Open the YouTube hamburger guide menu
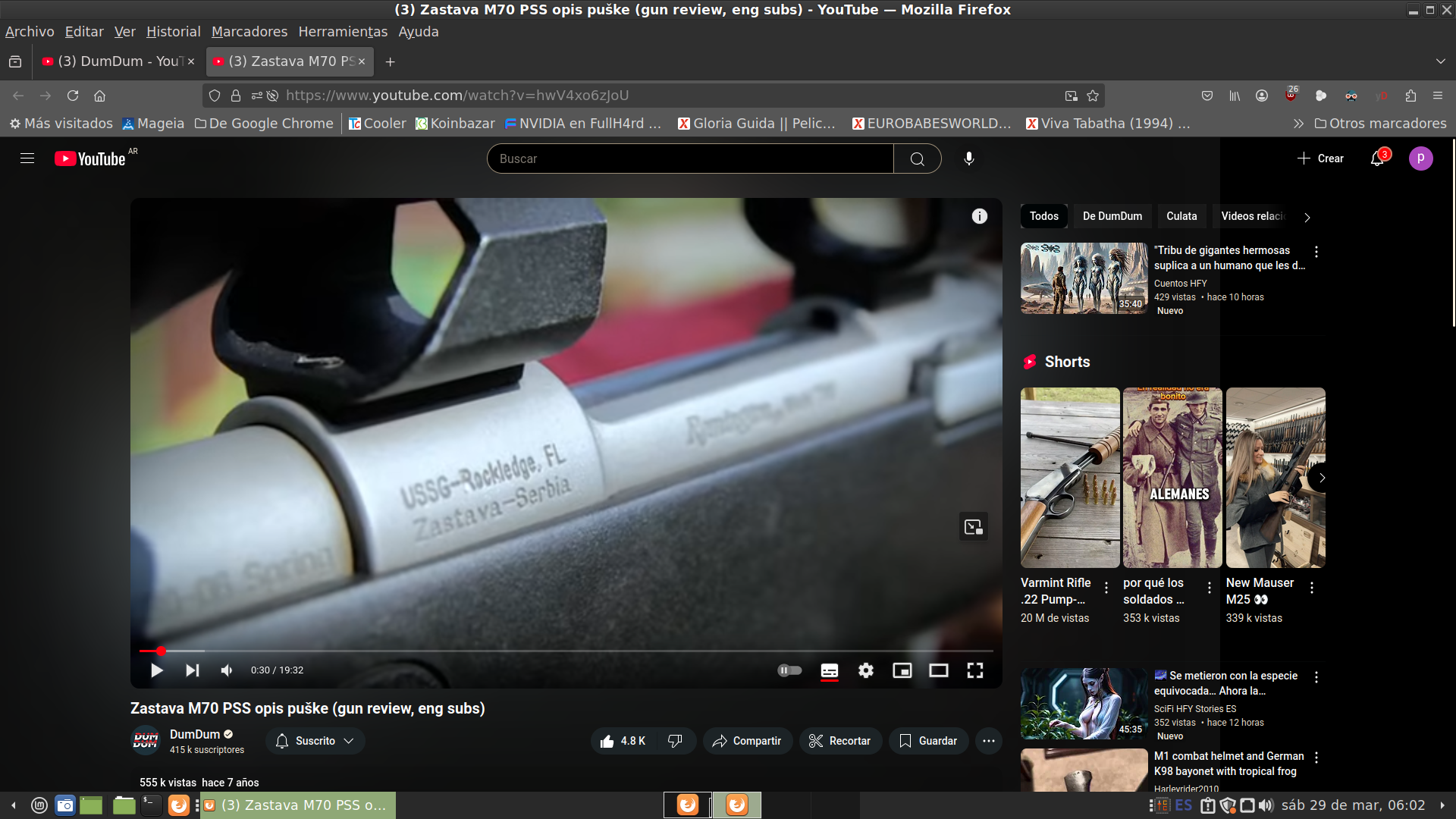 pyautogui.click(x=27, y=158)
